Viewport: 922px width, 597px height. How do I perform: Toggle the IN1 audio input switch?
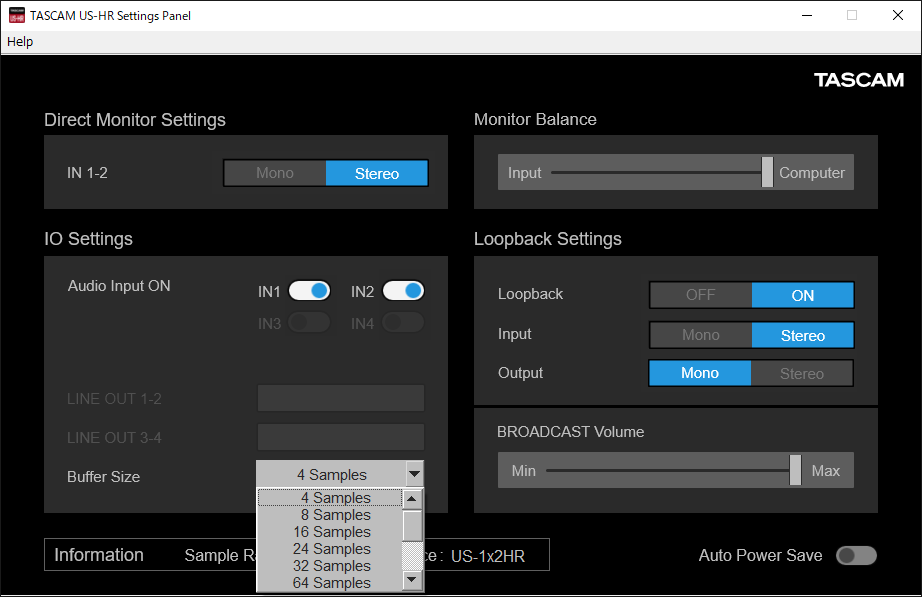pos(309,291)
